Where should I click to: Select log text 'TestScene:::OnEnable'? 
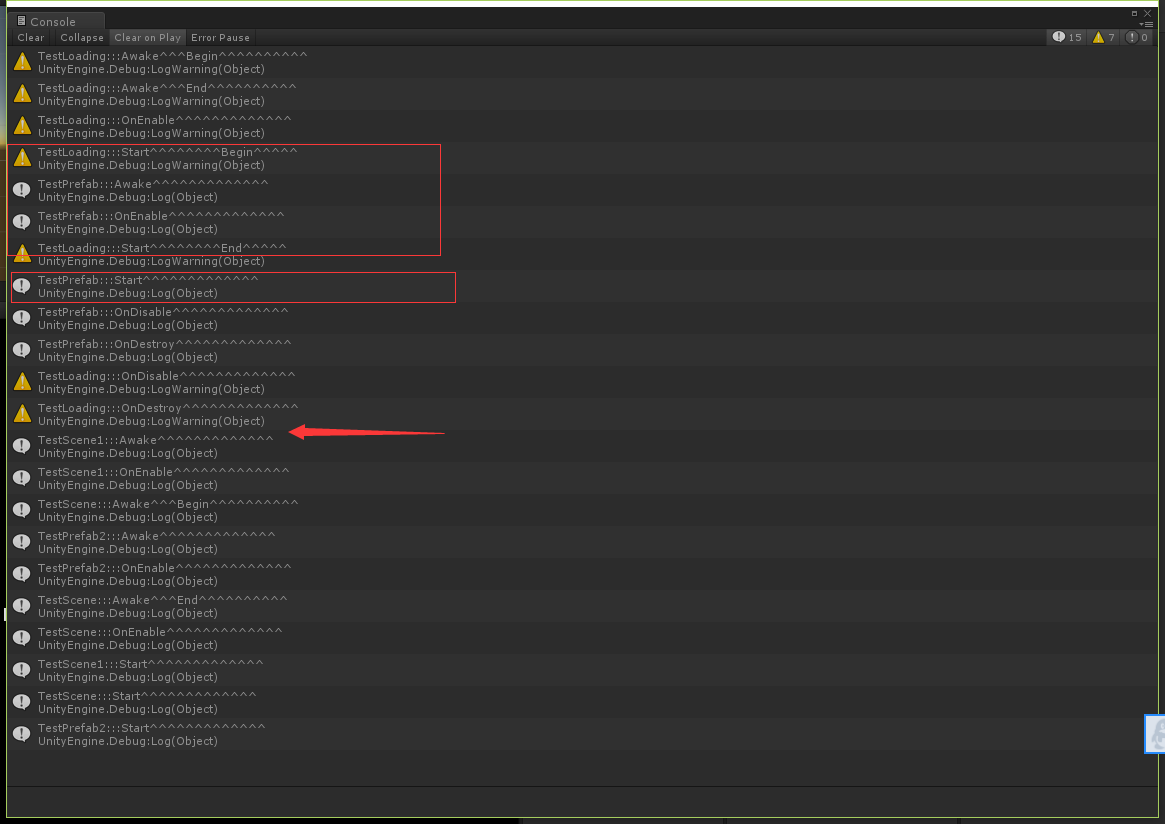point(102,631)
